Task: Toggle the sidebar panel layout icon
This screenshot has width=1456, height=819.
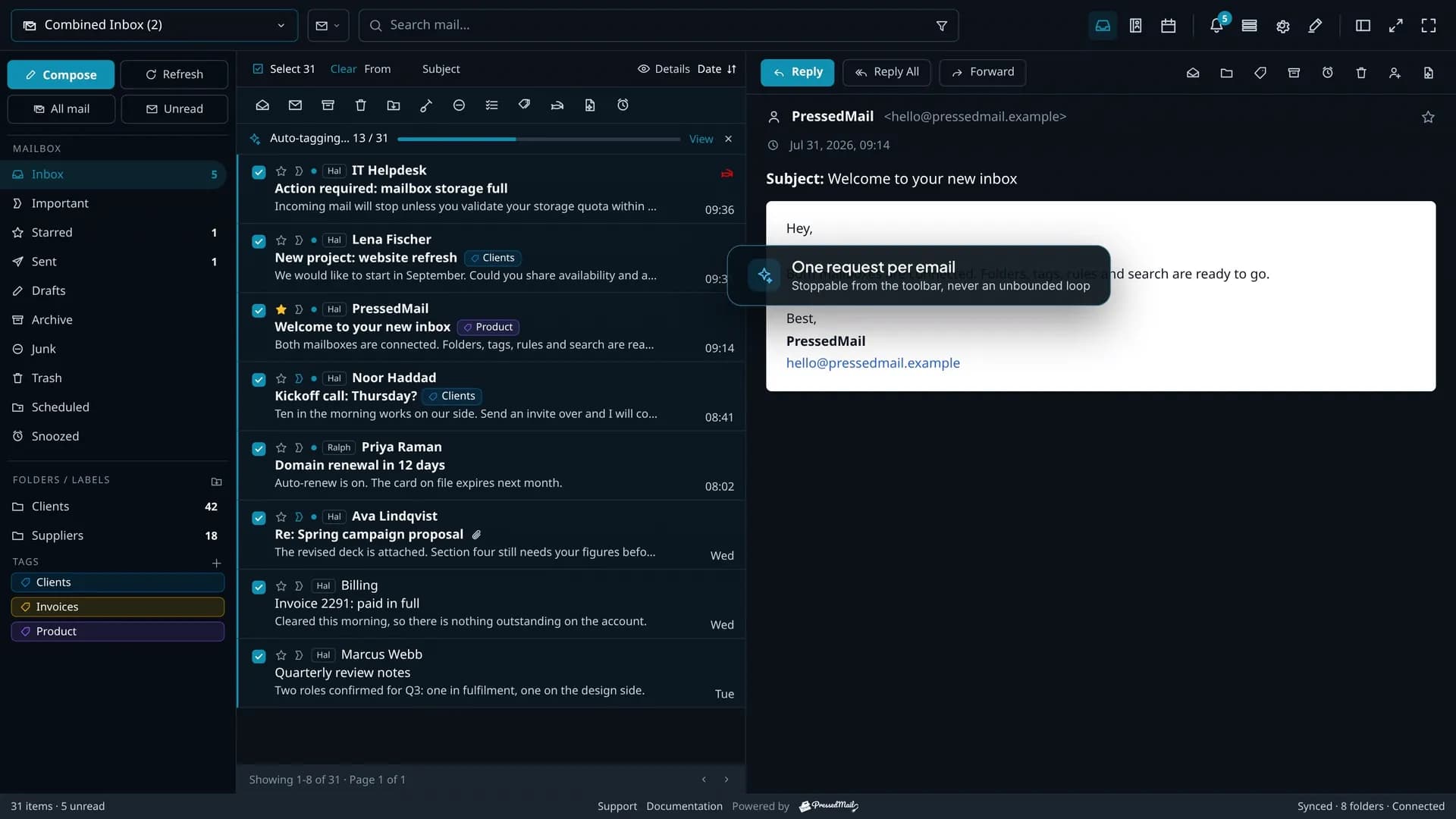Action: [x=1363, y=26]
